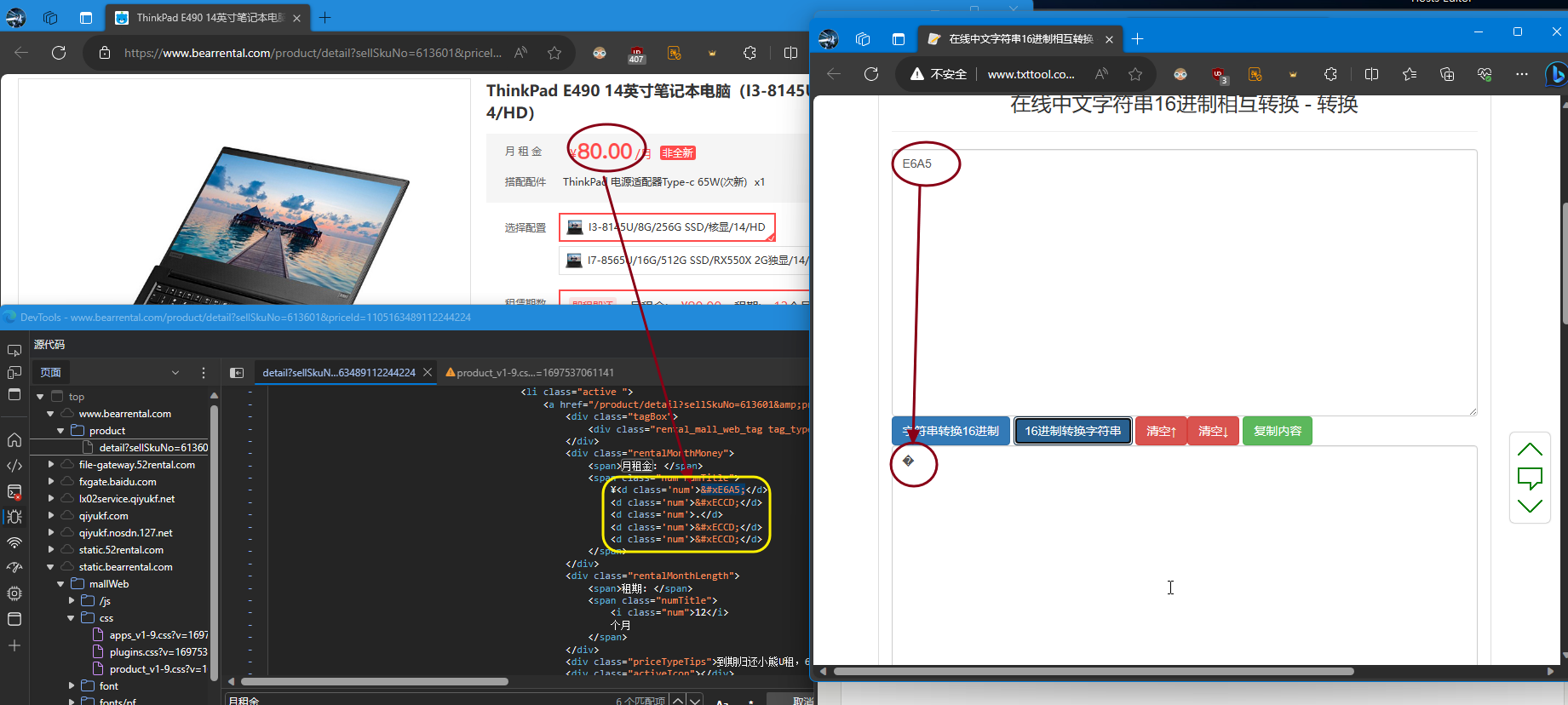Click the green 复制内容 button
This screenshot has width=1568, height=705.
[1277, 431]
